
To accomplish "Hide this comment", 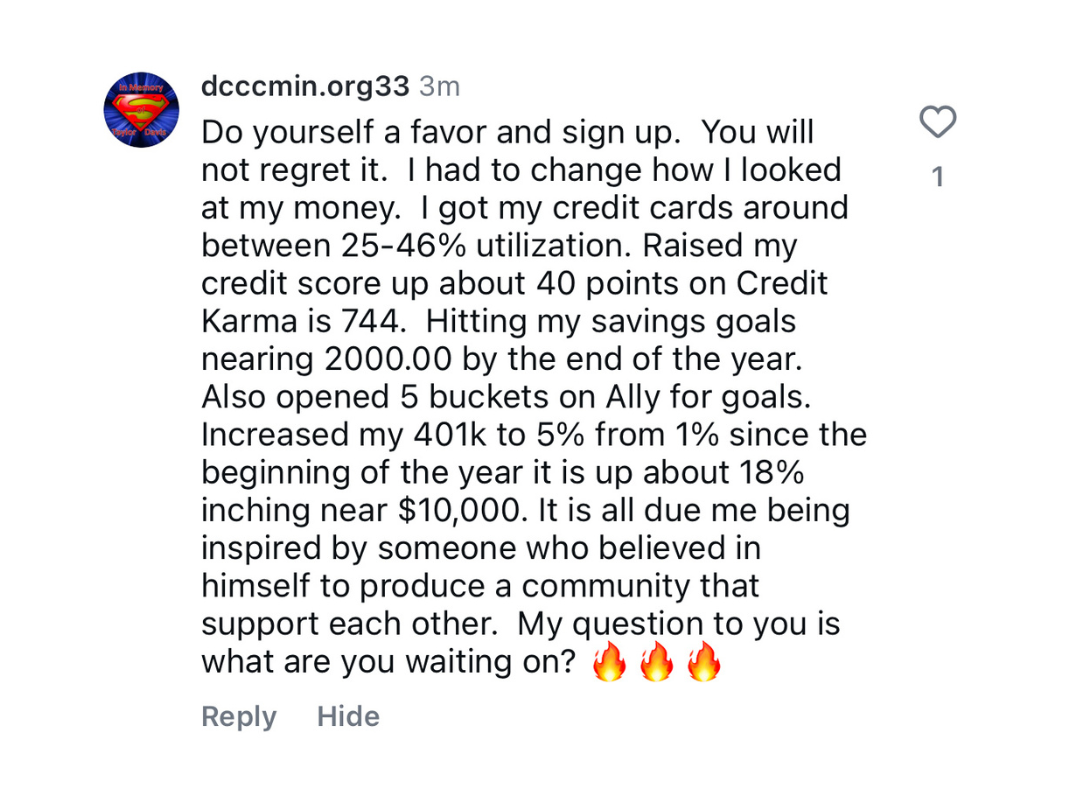I will [348, 716].
